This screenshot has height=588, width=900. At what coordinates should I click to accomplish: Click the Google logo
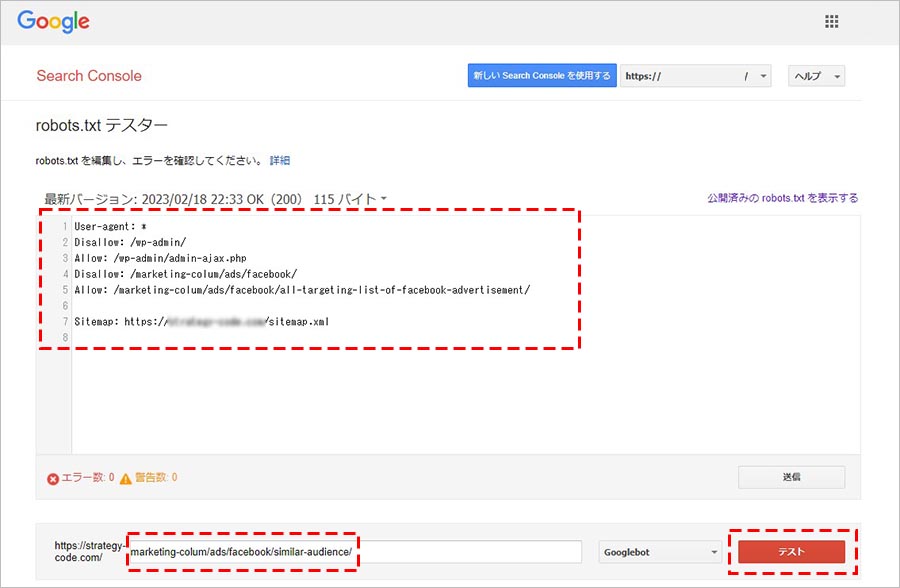pos(53,21)
